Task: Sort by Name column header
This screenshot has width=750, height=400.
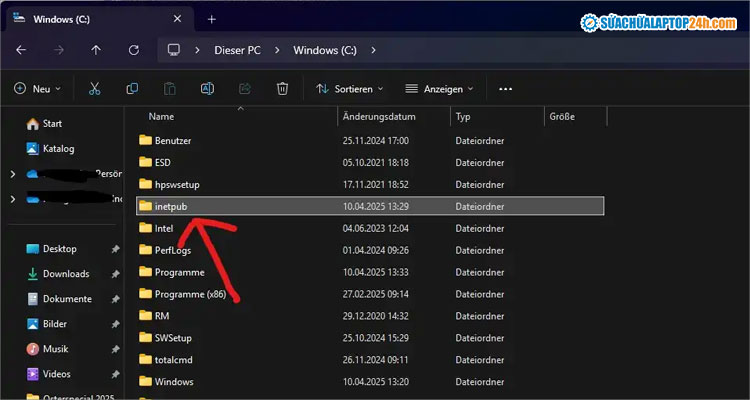Action: point(161,117)
